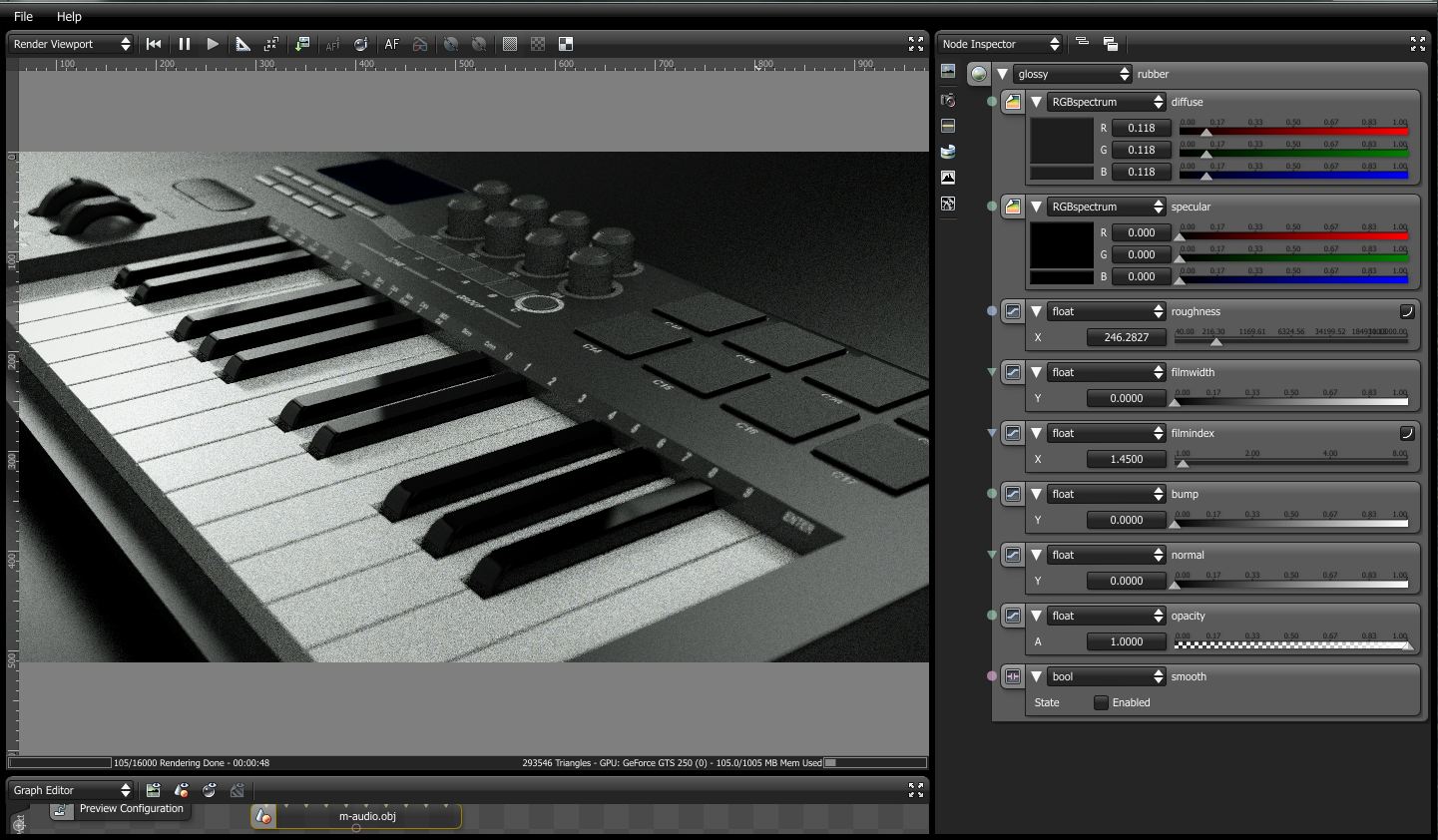Screen dimensions: 1438x840
Task: Click the specular B value field
Action: (1141, 276)
